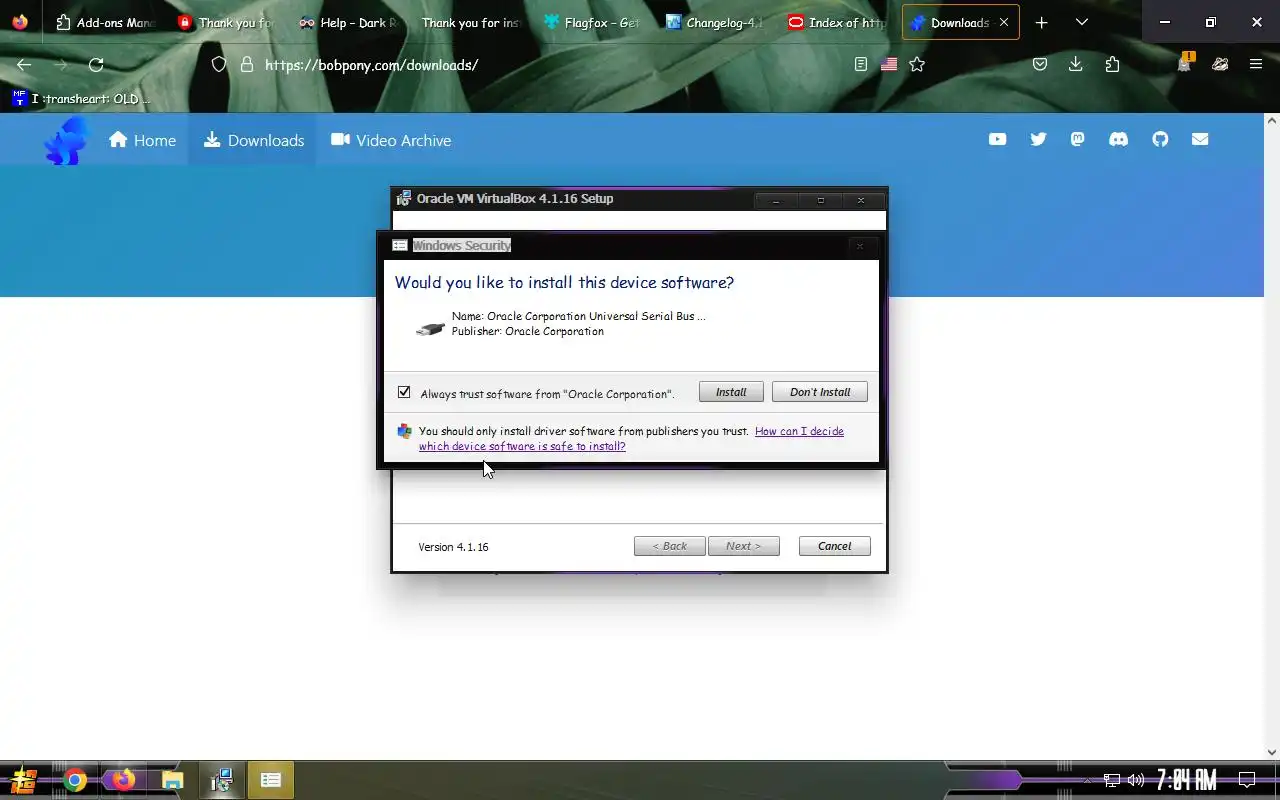Click the Start button on taskbar

click(x=24, y=780)
